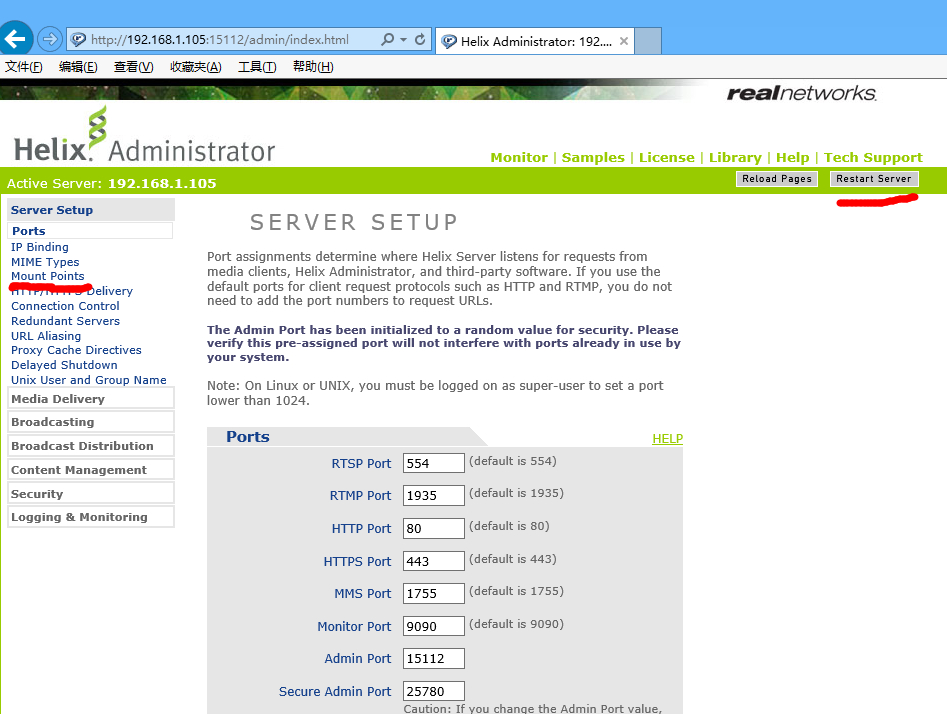Click the SERVER SETUP page heading
This screenshot has height=714, width=947.
354,222
